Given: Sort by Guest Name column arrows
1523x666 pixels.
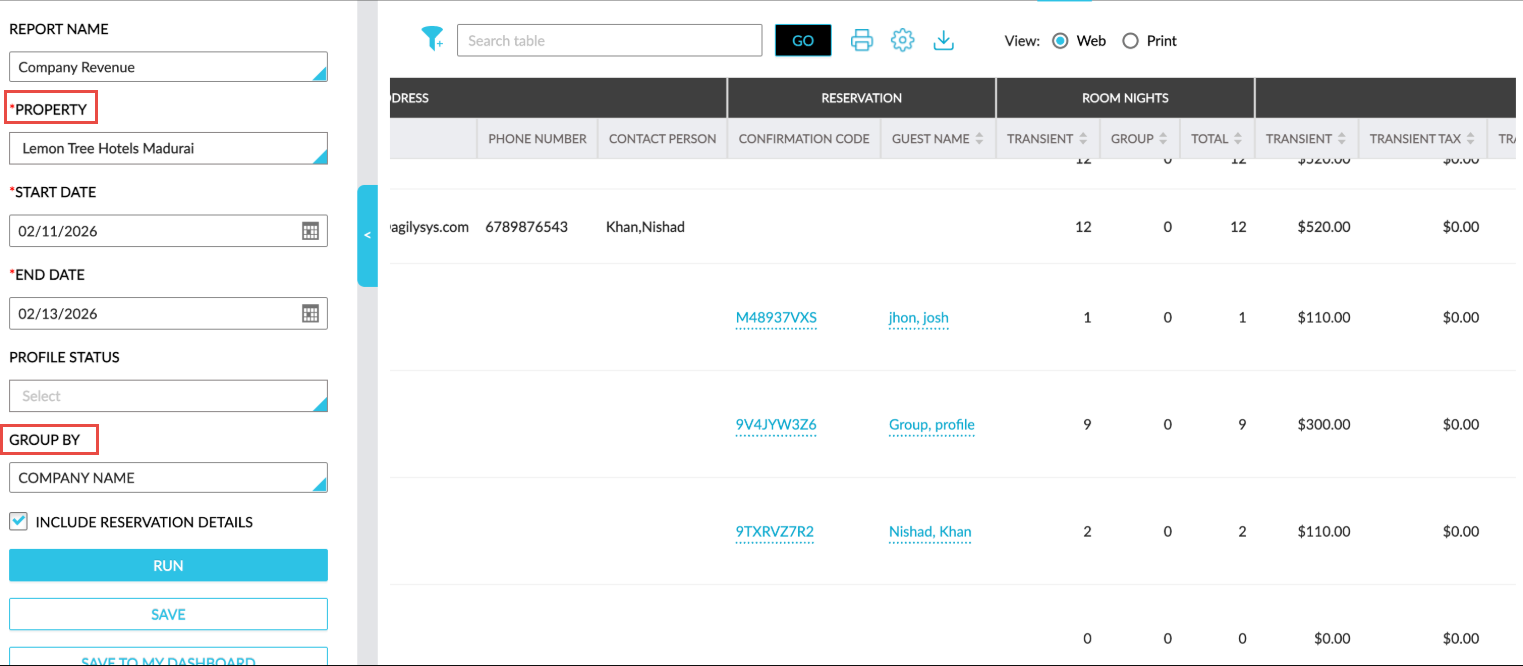Looking at the screenshot, I should [980, 139].
